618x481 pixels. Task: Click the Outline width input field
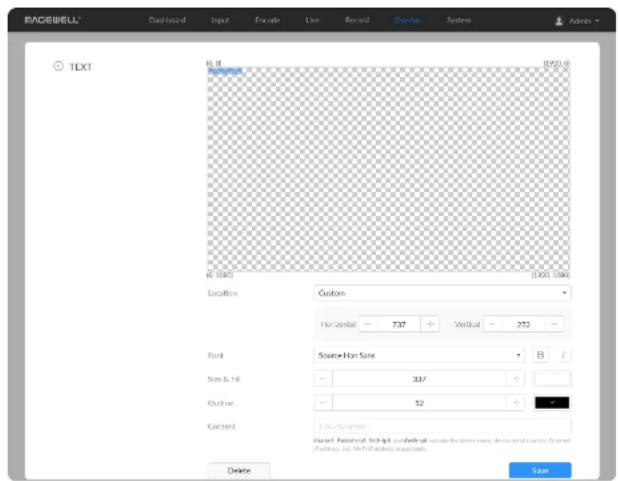point(419,403)
